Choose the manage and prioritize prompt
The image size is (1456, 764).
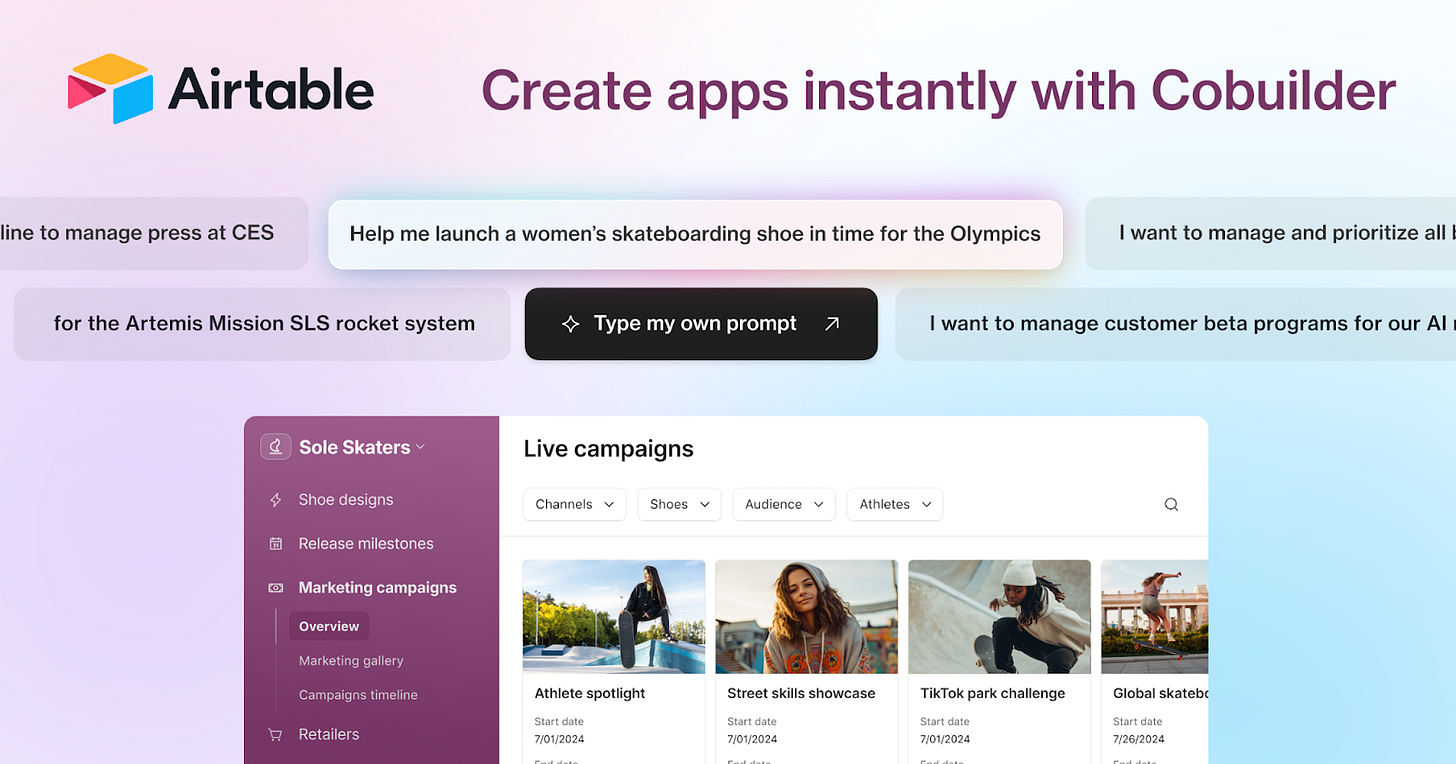pos(1270,233)
